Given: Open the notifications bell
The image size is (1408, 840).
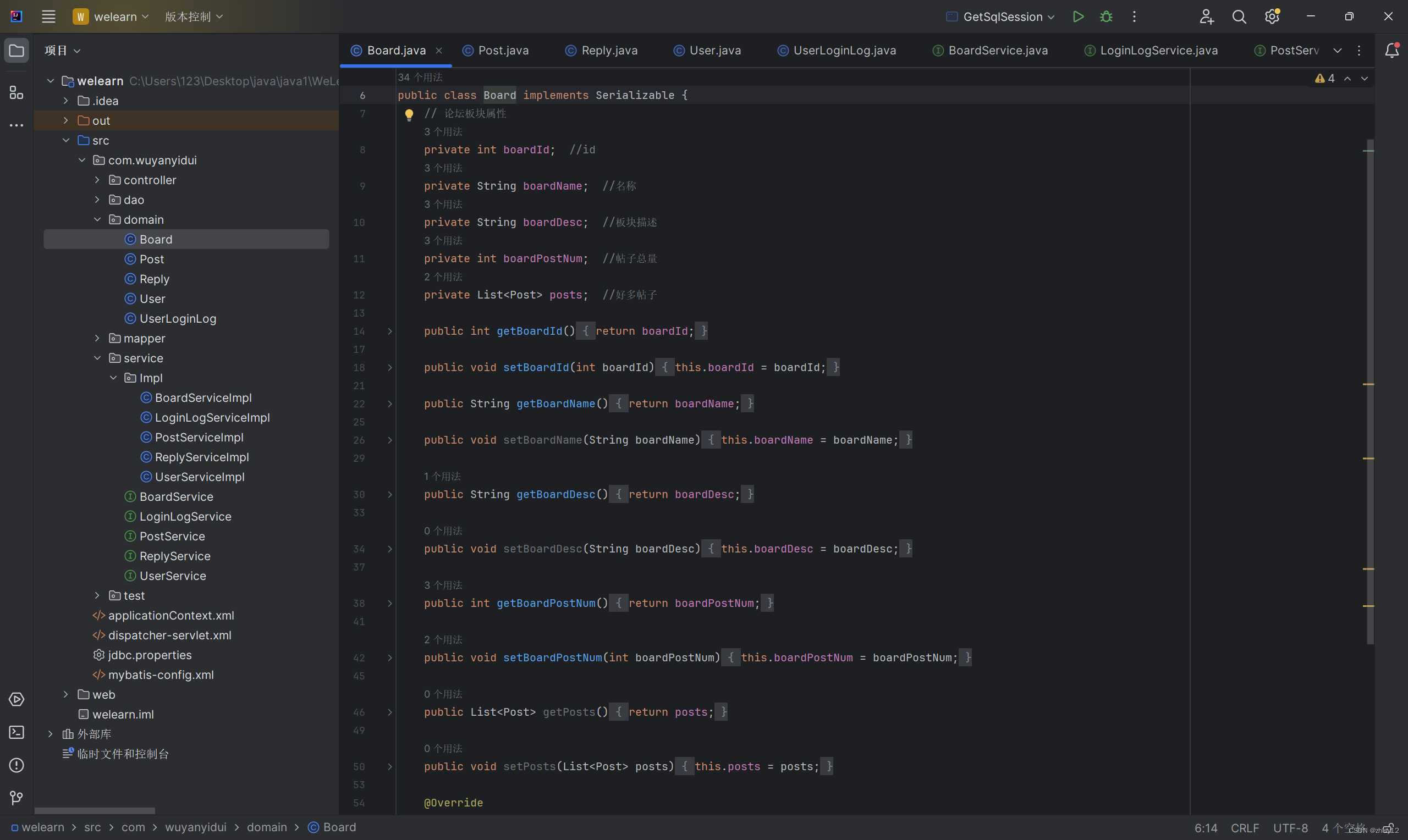Looking at the screenshot, I should pyautogui.click(x=1391, y=51).
